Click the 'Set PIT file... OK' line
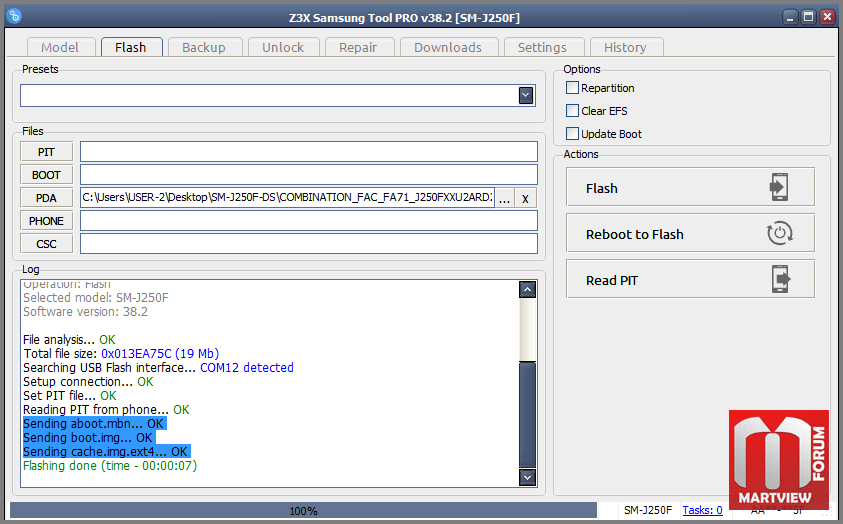 [x=70, y=396]
